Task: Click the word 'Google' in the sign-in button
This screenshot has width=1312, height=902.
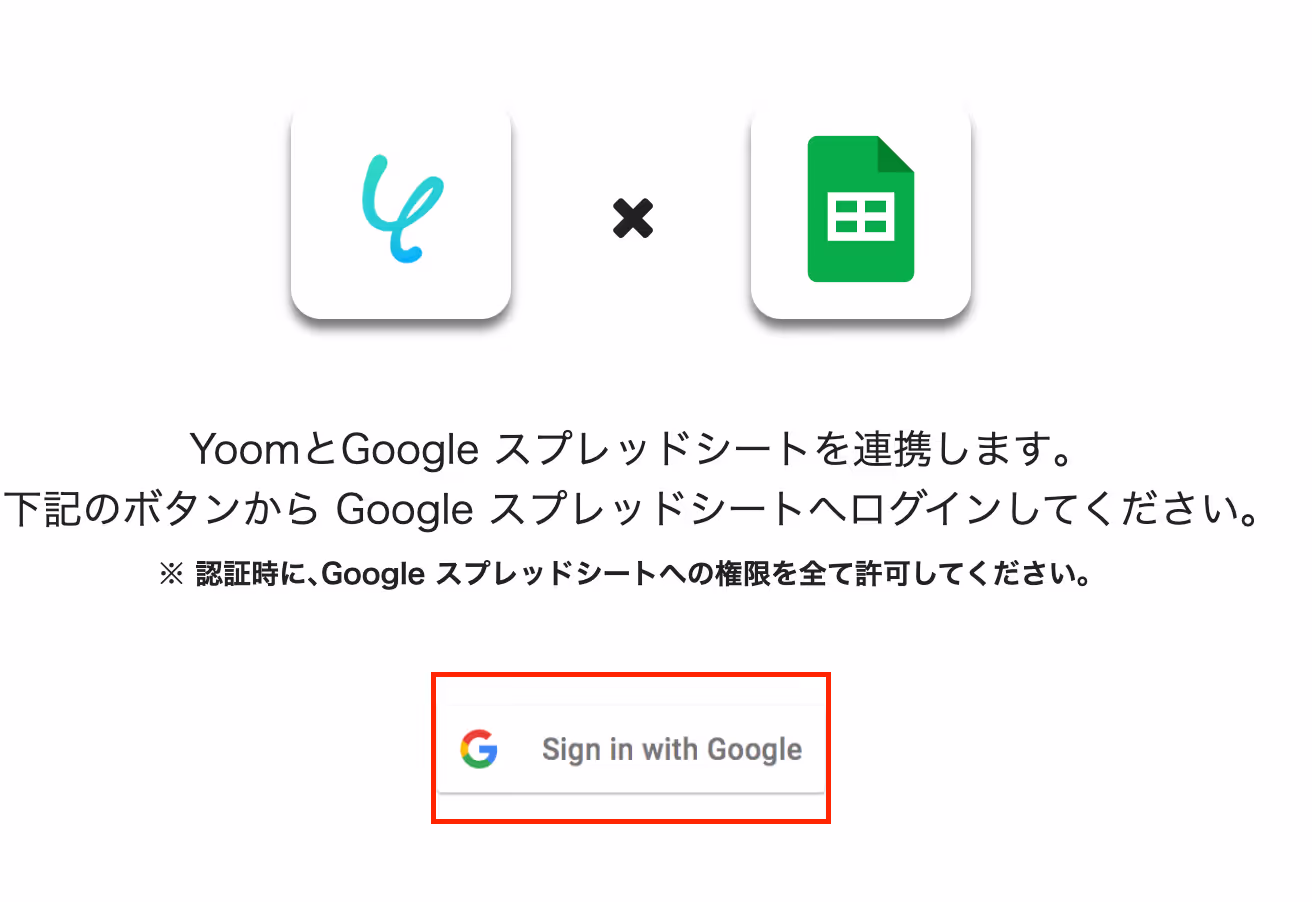Action: pyautogui.click(x=755, y=750)
